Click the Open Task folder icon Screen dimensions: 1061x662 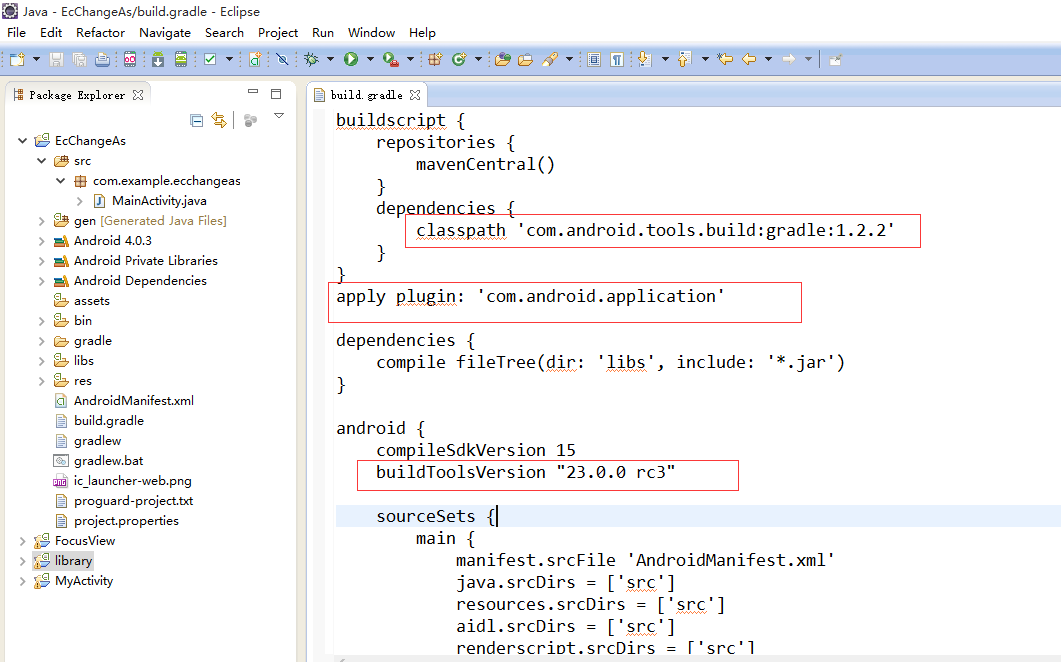[x=526, y=60]
